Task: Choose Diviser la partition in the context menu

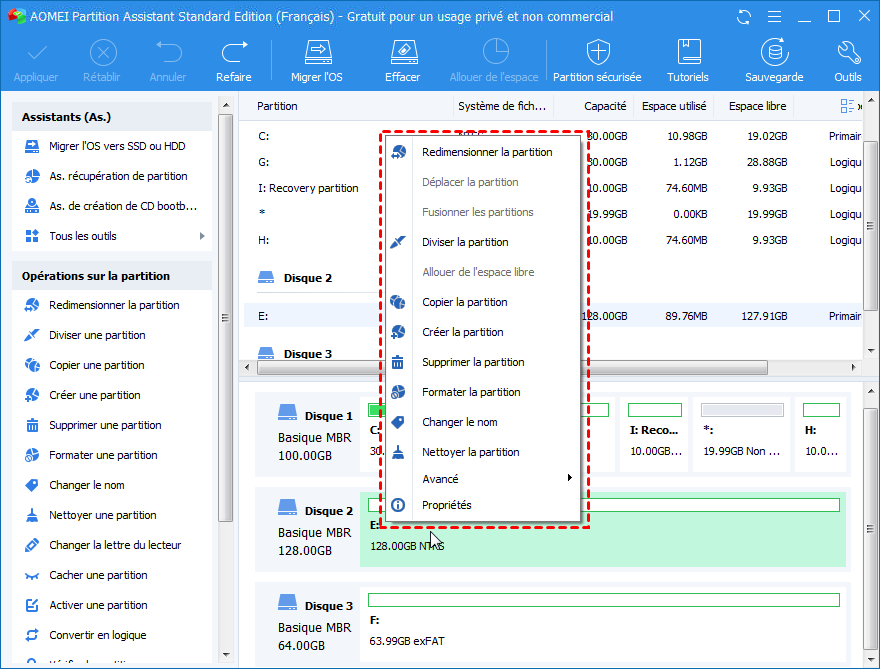Action: [x=465, y=242]
